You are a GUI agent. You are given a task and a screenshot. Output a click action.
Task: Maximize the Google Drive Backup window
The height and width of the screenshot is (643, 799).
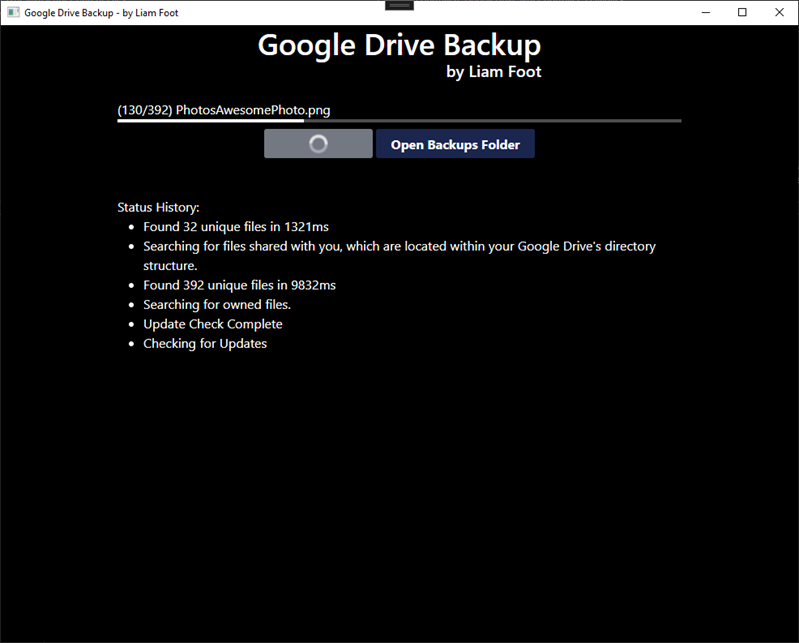point(742,12)
